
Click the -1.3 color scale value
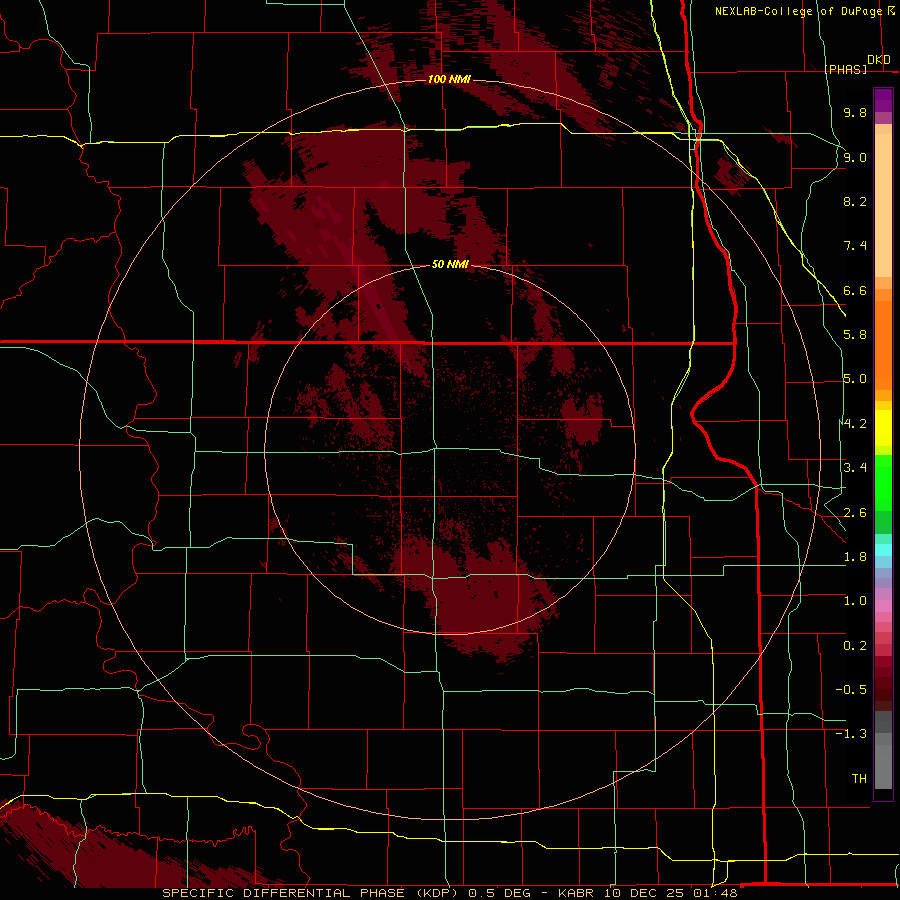[x=851, y=734]
